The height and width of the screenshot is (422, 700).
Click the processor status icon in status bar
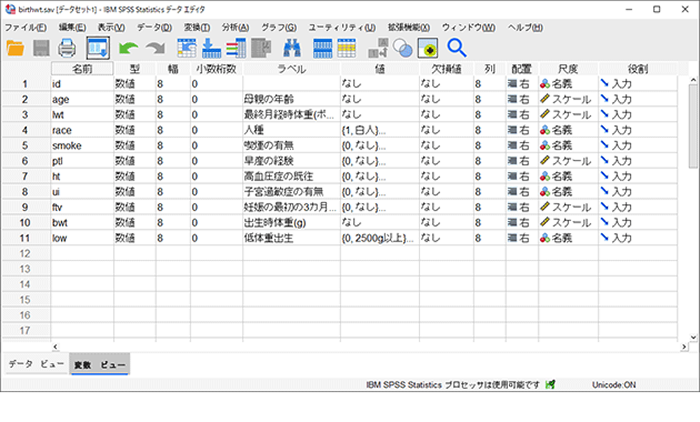[550, 384]
